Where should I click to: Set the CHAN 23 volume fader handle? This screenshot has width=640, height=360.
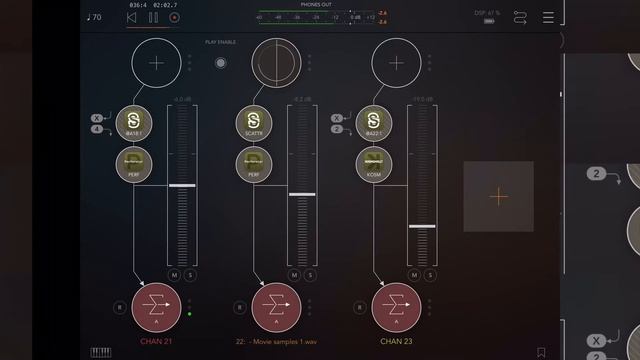422,226
